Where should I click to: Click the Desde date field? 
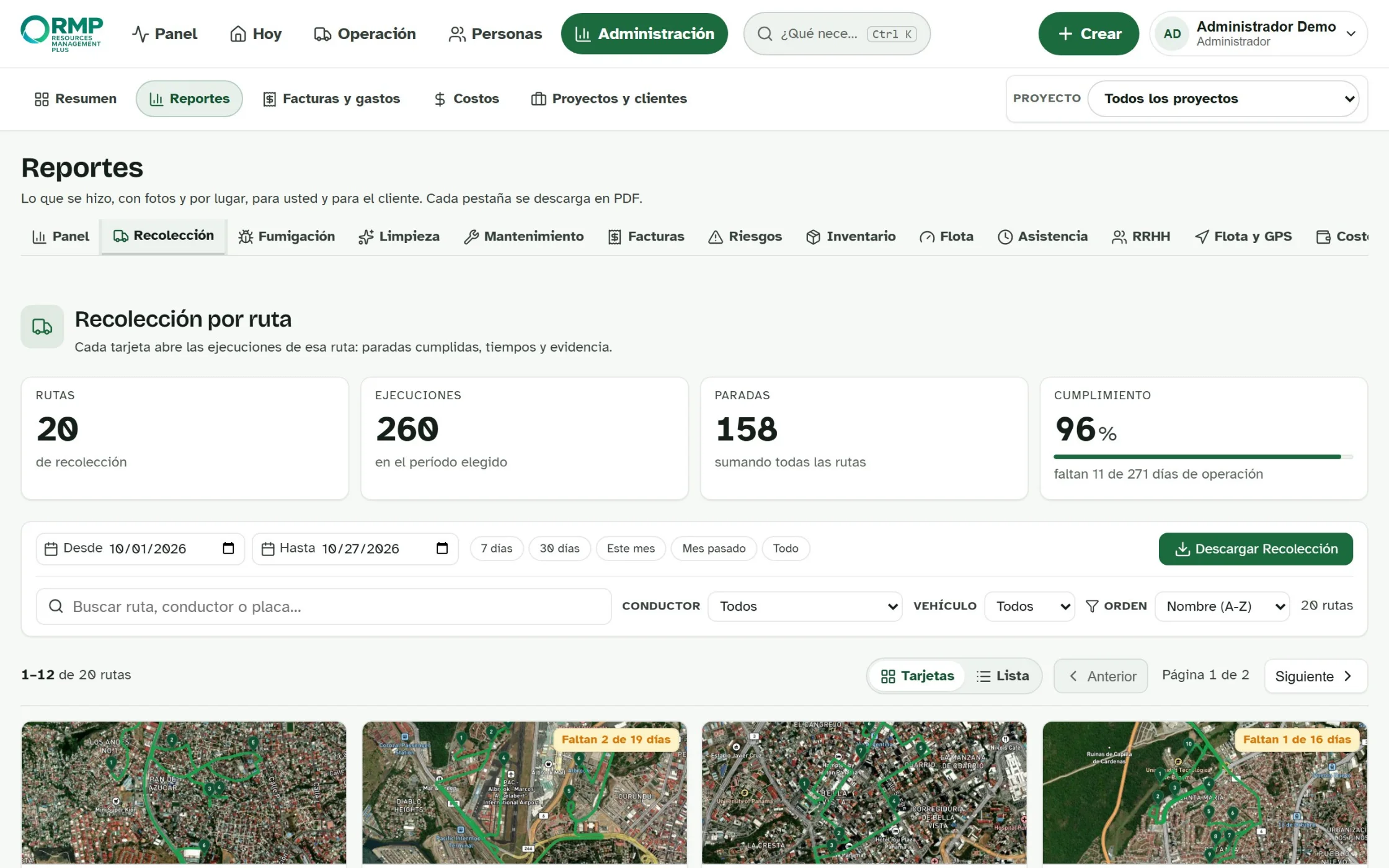140,549
